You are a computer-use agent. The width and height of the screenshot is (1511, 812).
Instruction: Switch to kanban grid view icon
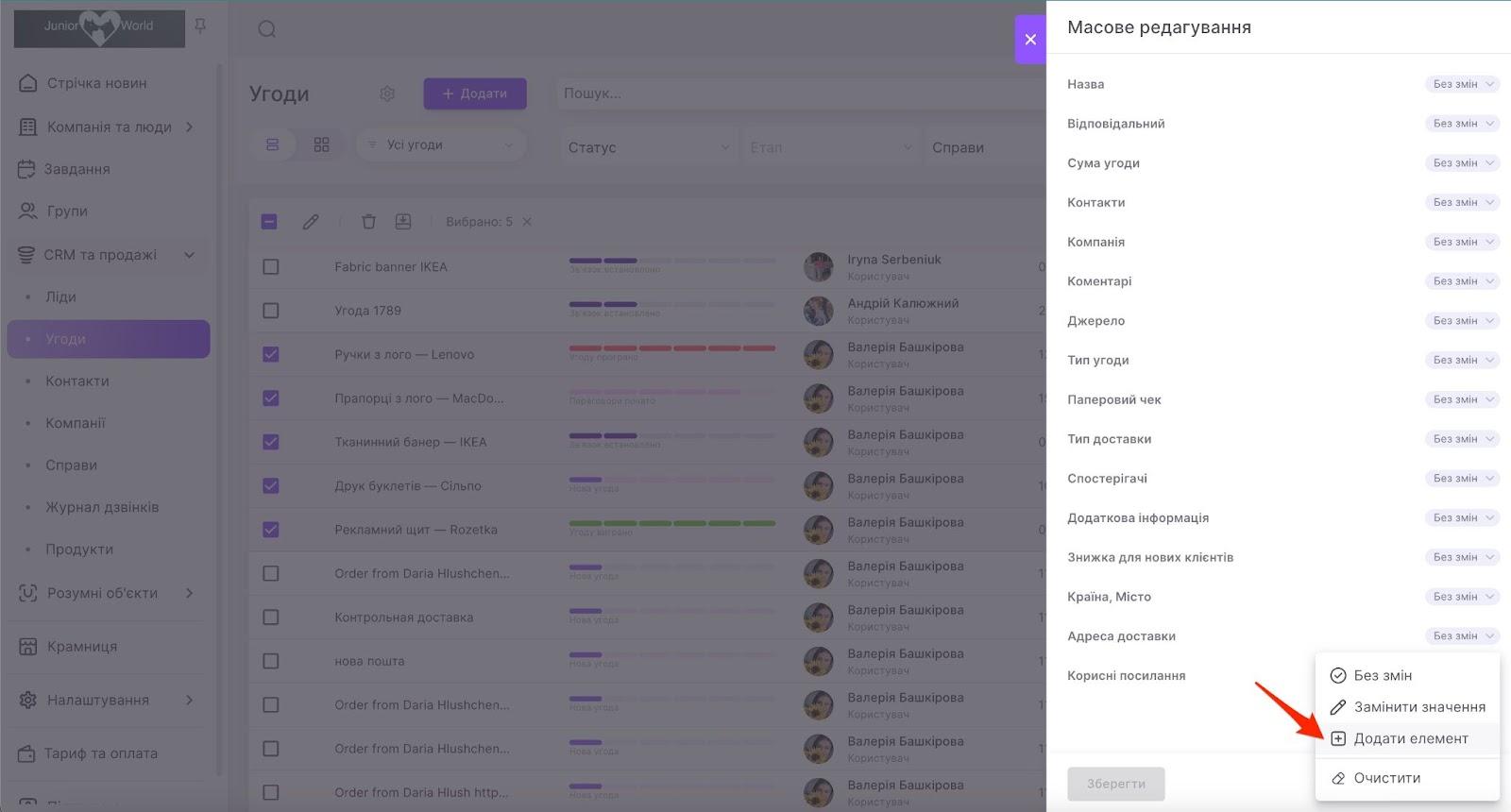click(x=321, y=144)
